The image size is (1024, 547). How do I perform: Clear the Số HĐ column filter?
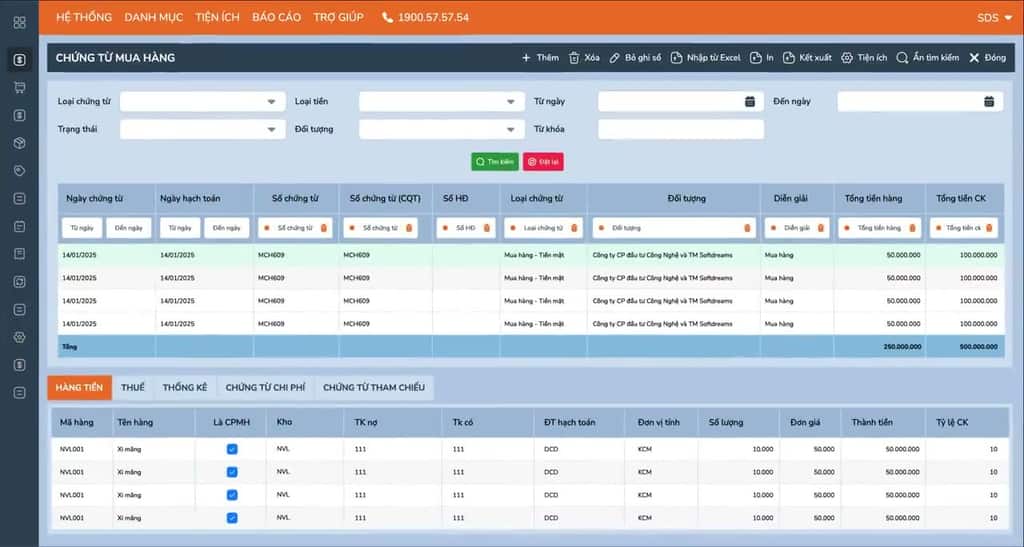tap(487, 228)
